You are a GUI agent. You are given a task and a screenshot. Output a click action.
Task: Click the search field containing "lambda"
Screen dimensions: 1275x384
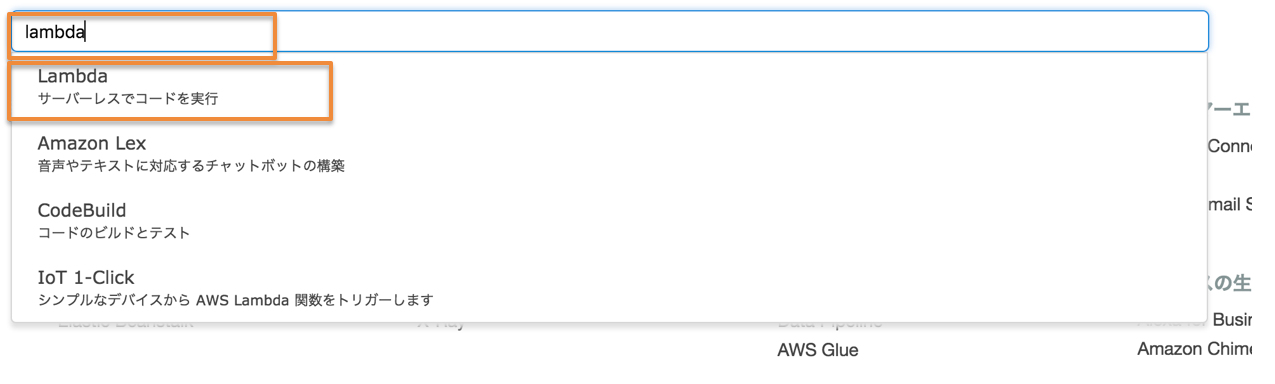(609, 31)
